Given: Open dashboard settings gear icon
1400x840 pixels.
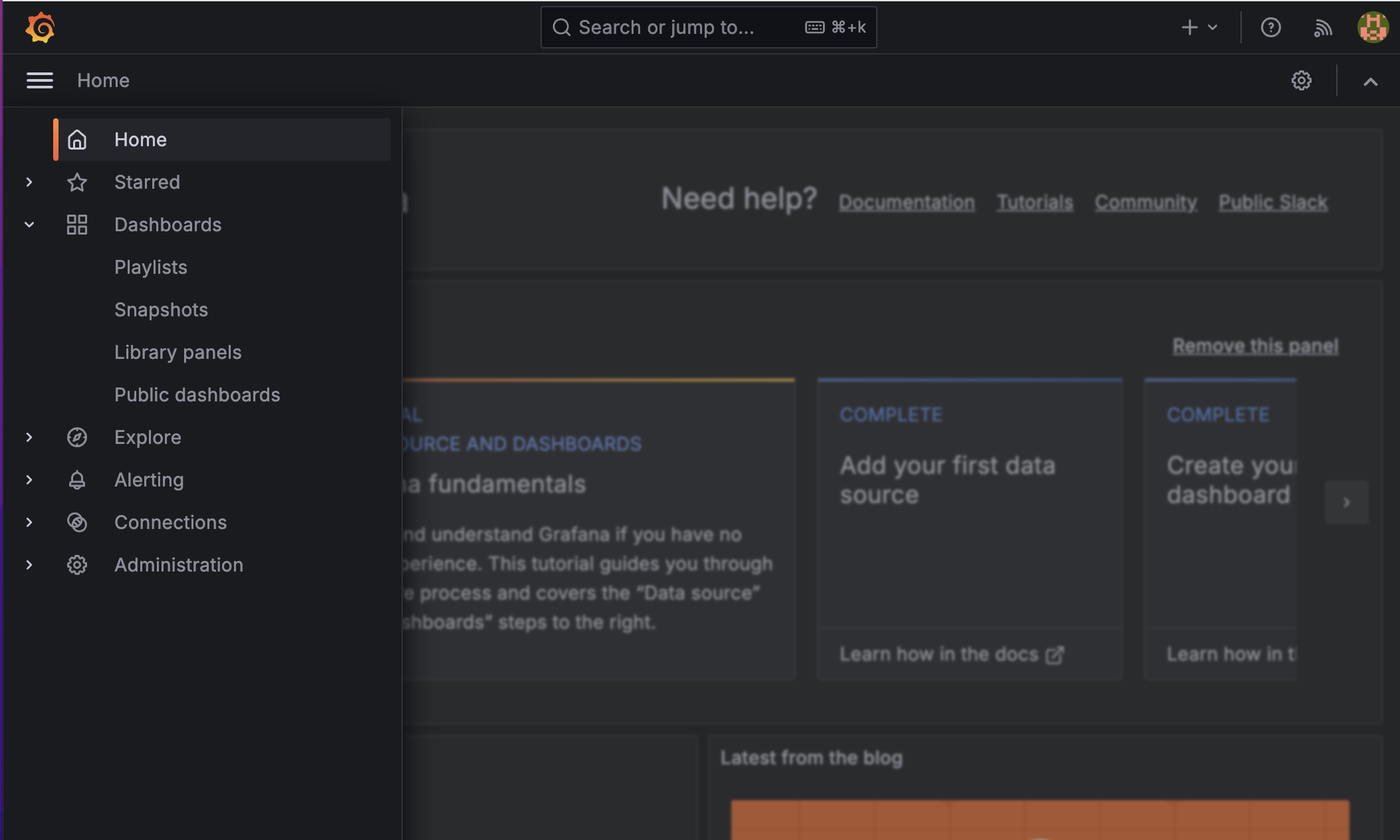Looking at the screenshot, I should (x=1302, y=80).
